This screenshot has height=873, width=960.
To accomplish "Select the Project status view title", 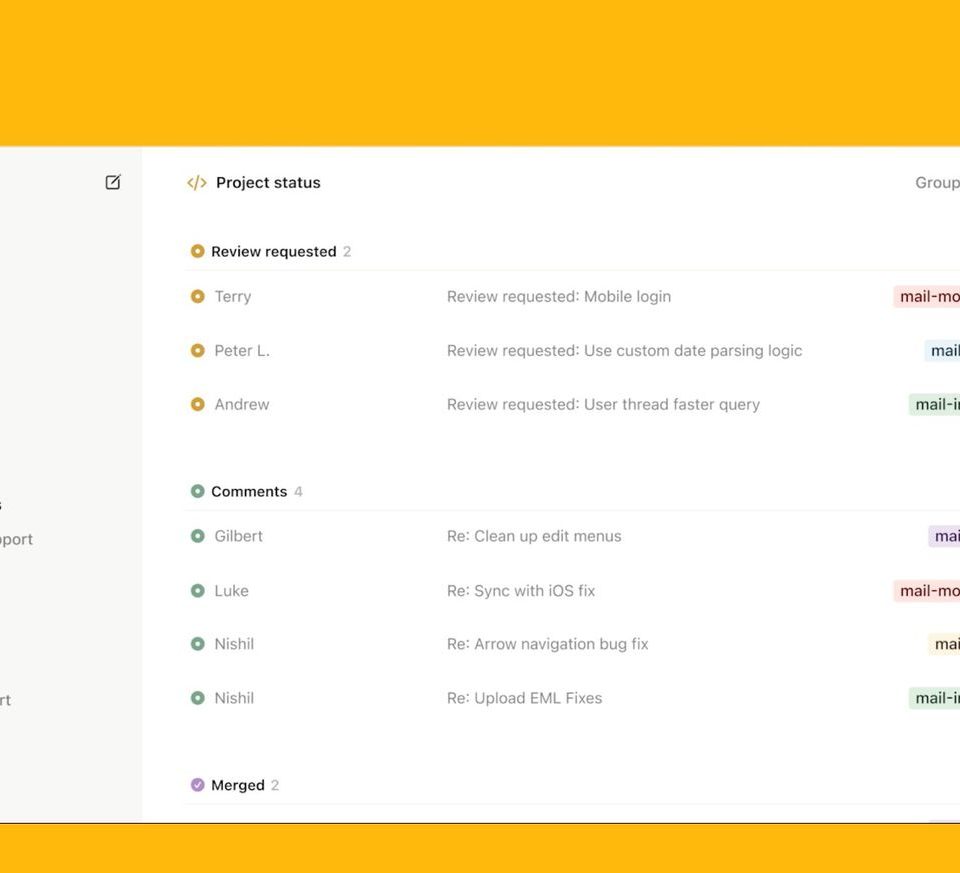I will [268, 183].
